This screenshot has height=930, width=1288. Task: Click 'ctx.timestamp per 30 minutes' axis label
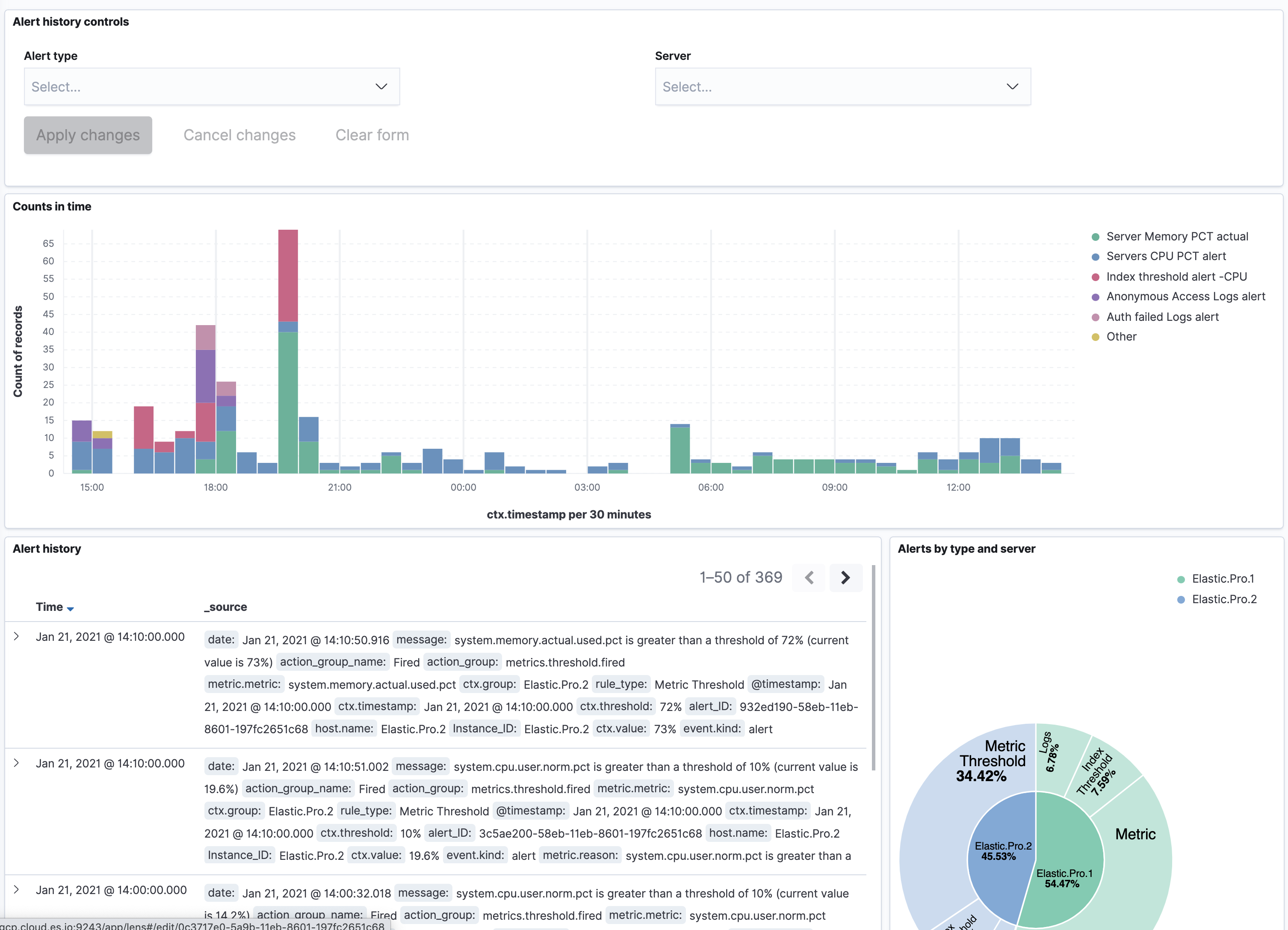click(x=568, y=515)
